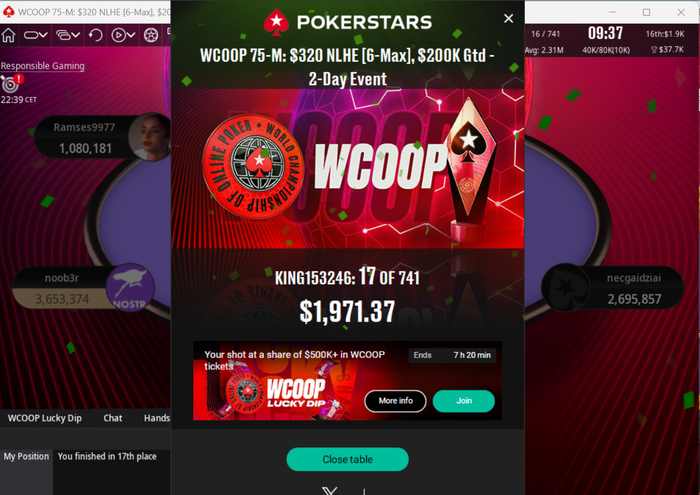Dismiss the PokerStars results popup with X

[x=508, y=18]
